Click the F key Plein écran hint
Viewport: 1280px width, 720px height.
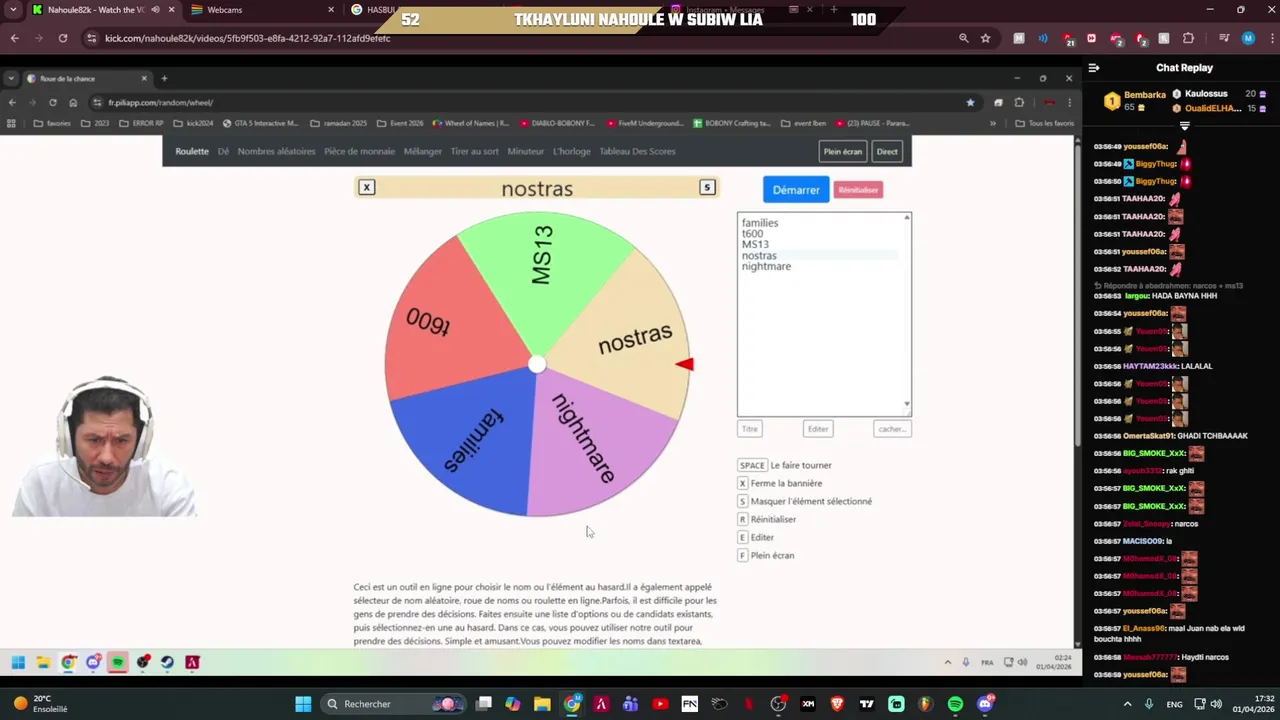pos(766,556)
